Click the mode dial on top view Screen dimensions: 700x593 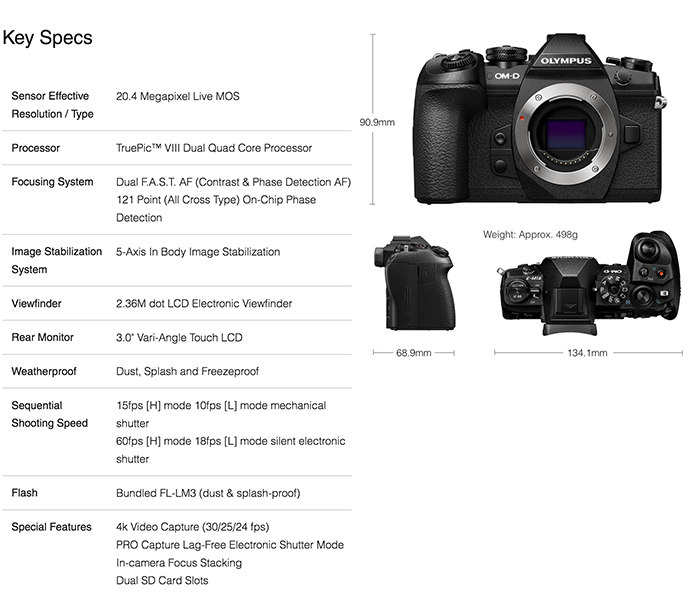(x=614, y=289)
